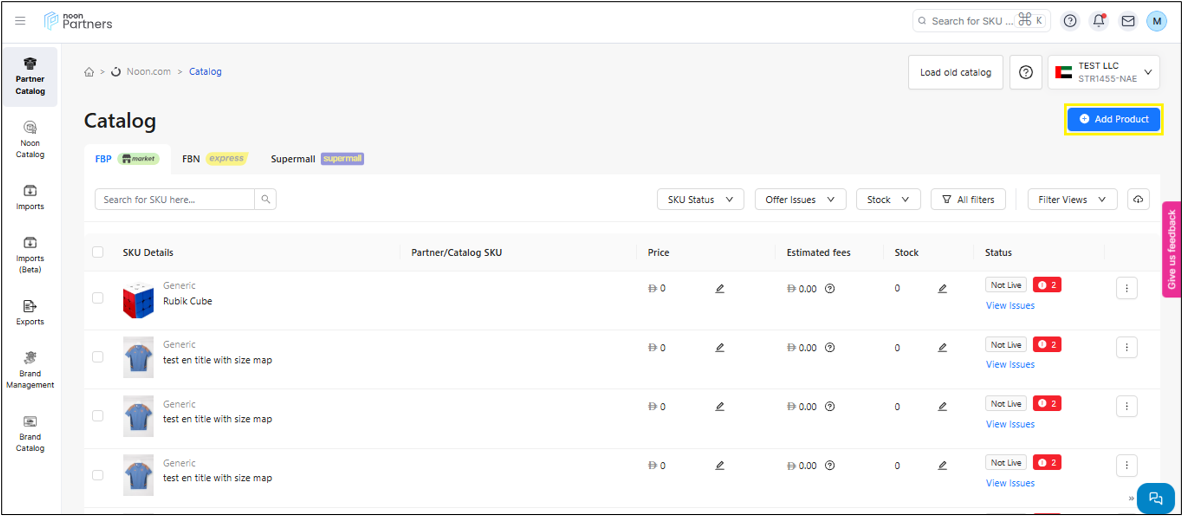1183x516 pixels.
Task: Click the notifications bell icon
Action: 1099,21
